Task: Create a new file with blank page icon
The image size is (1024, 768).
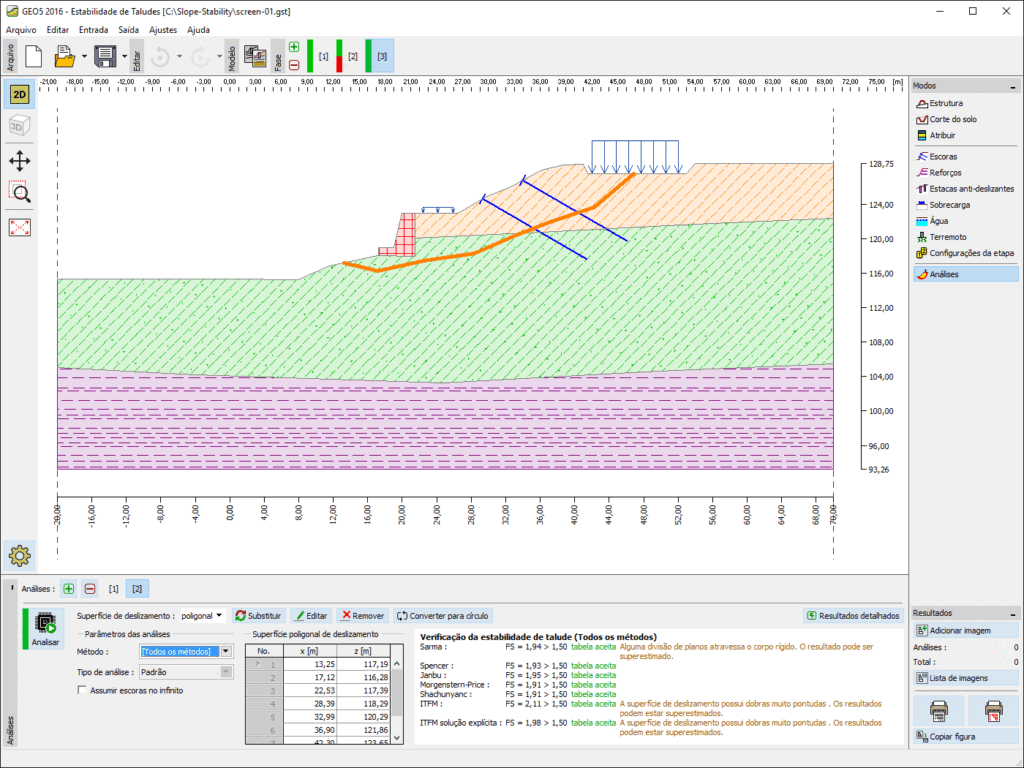Action: (x=34, y=56)
